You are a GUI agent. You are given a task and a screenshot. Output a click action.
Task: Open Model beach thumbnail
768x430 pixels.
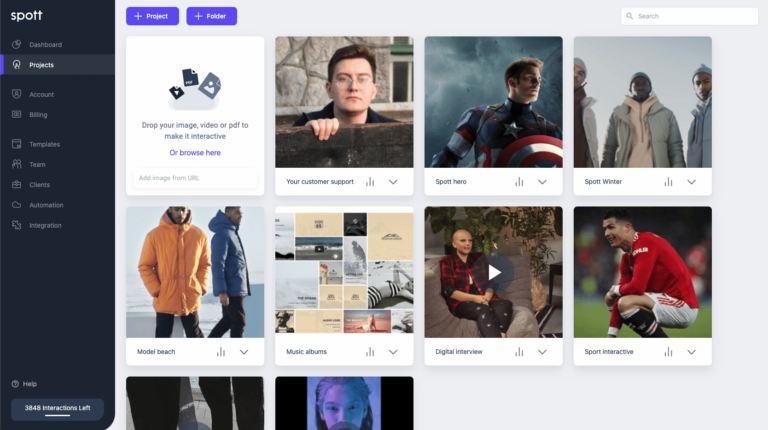(x=195, y=272)
